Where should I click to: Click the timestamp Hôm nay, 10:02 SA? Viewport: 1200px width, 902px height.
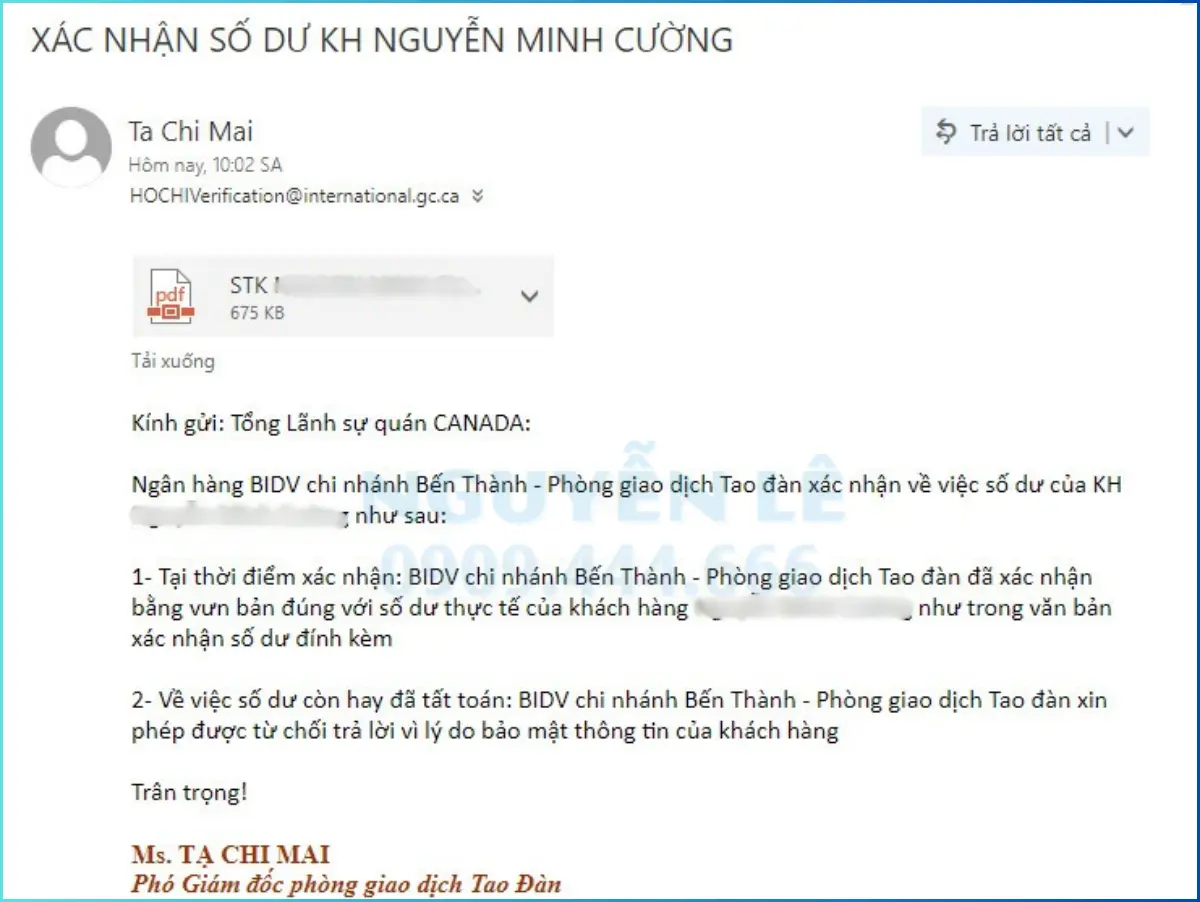(205, 165)
